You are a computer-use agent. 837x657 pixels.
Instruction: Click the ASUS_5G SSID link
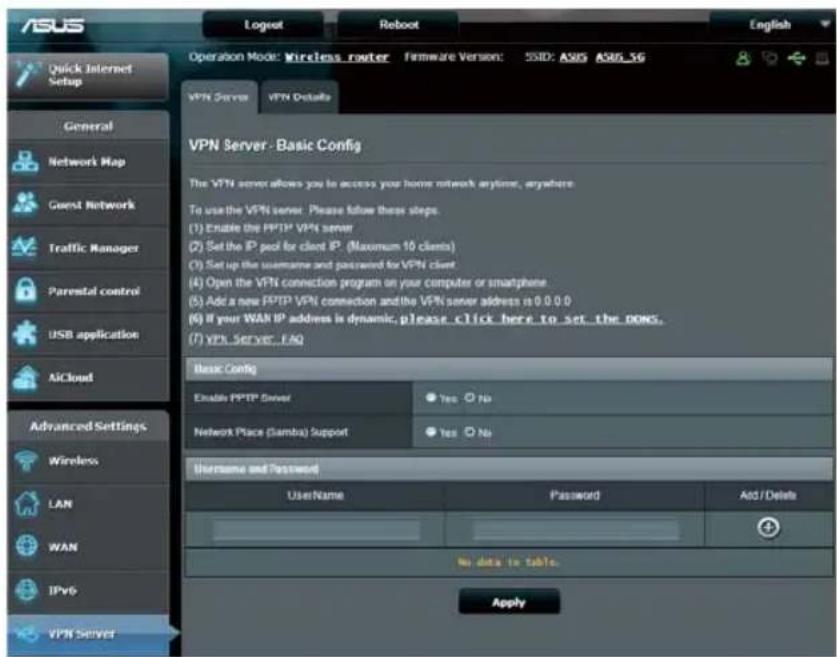click(620, 57)
